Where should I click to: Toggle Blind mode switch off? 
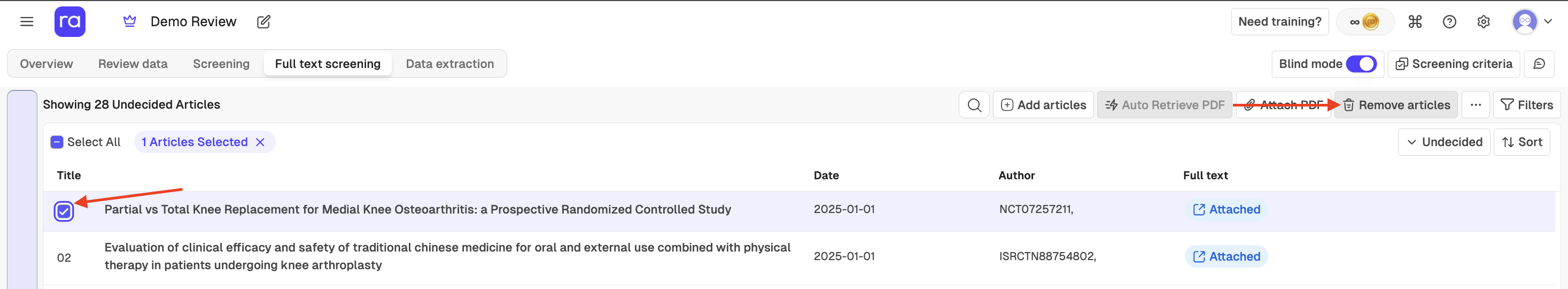(1361, 64)
